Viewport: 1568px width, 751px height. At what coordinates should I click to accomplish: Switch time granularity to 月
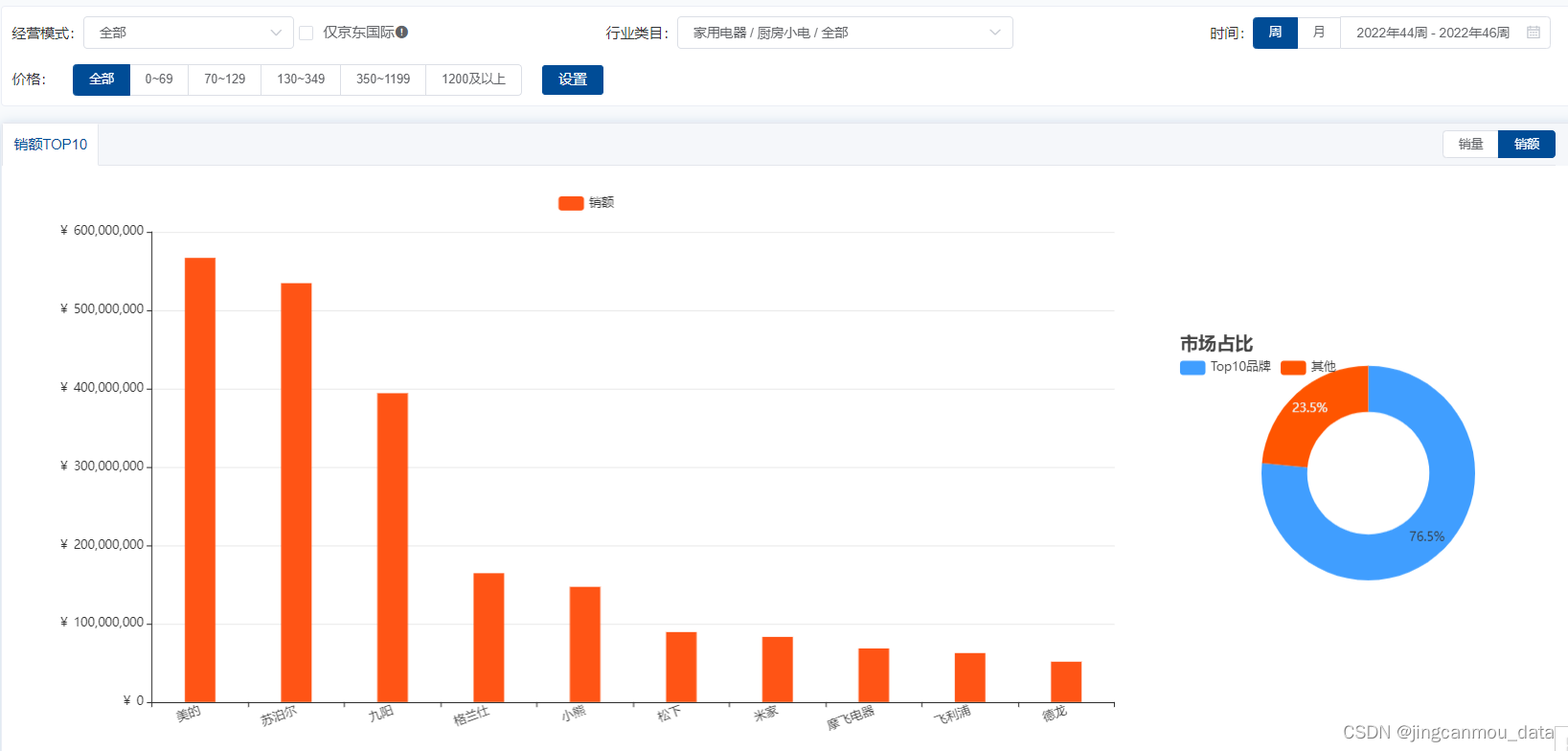point(1319,33)
